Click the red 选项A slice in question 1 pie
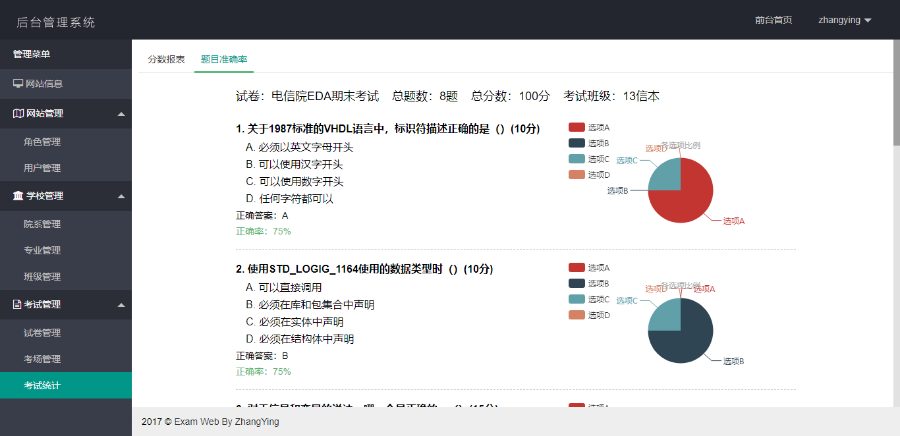The height and width of the screenshot is (436, 900). [x=689, y=201]
